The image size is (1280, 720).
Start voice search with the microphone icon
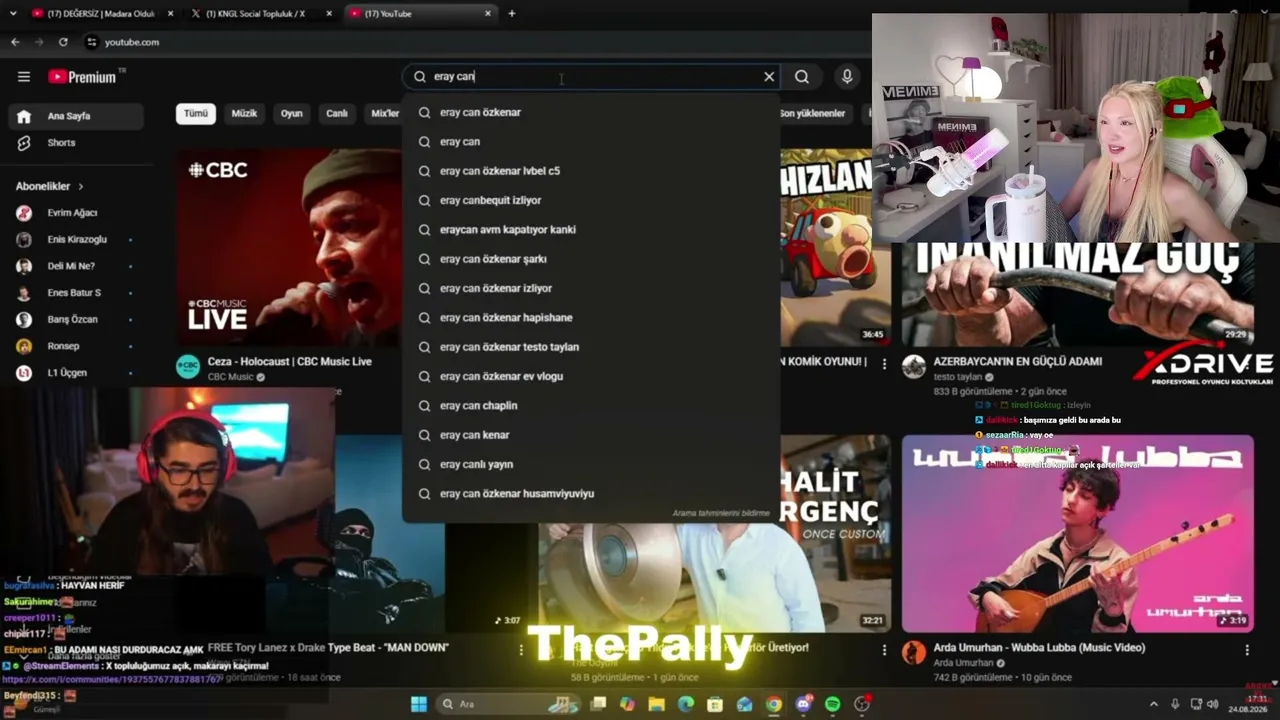[847, 76]
